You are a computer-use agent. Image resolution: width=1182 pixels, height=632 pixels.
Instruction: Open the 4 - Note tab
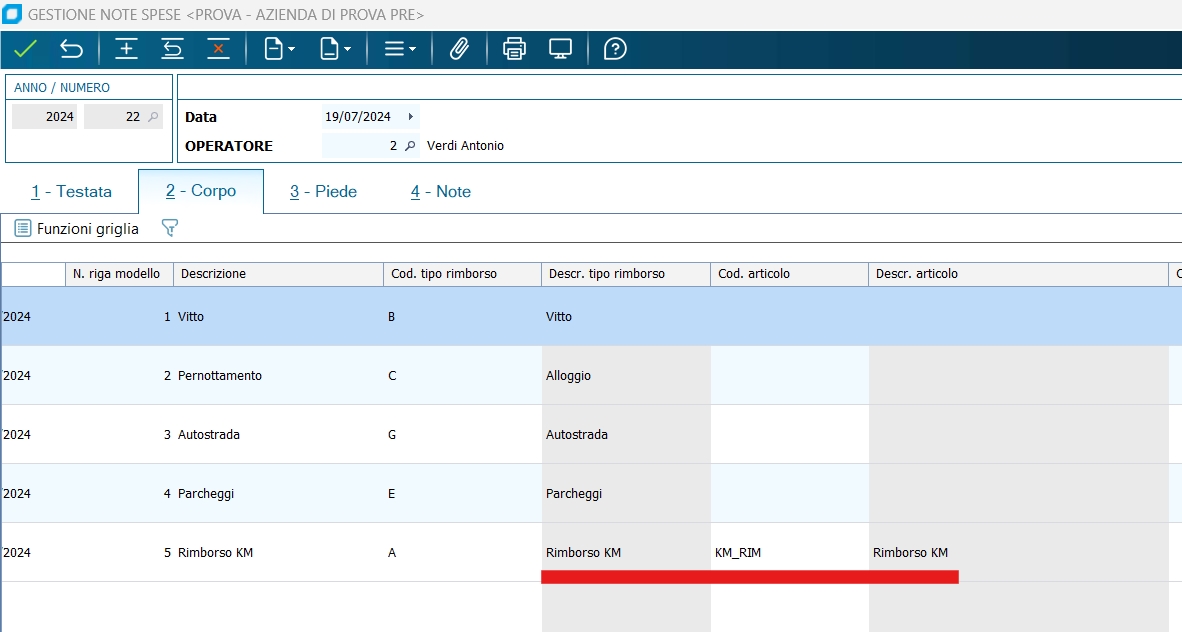coord(440,192)
